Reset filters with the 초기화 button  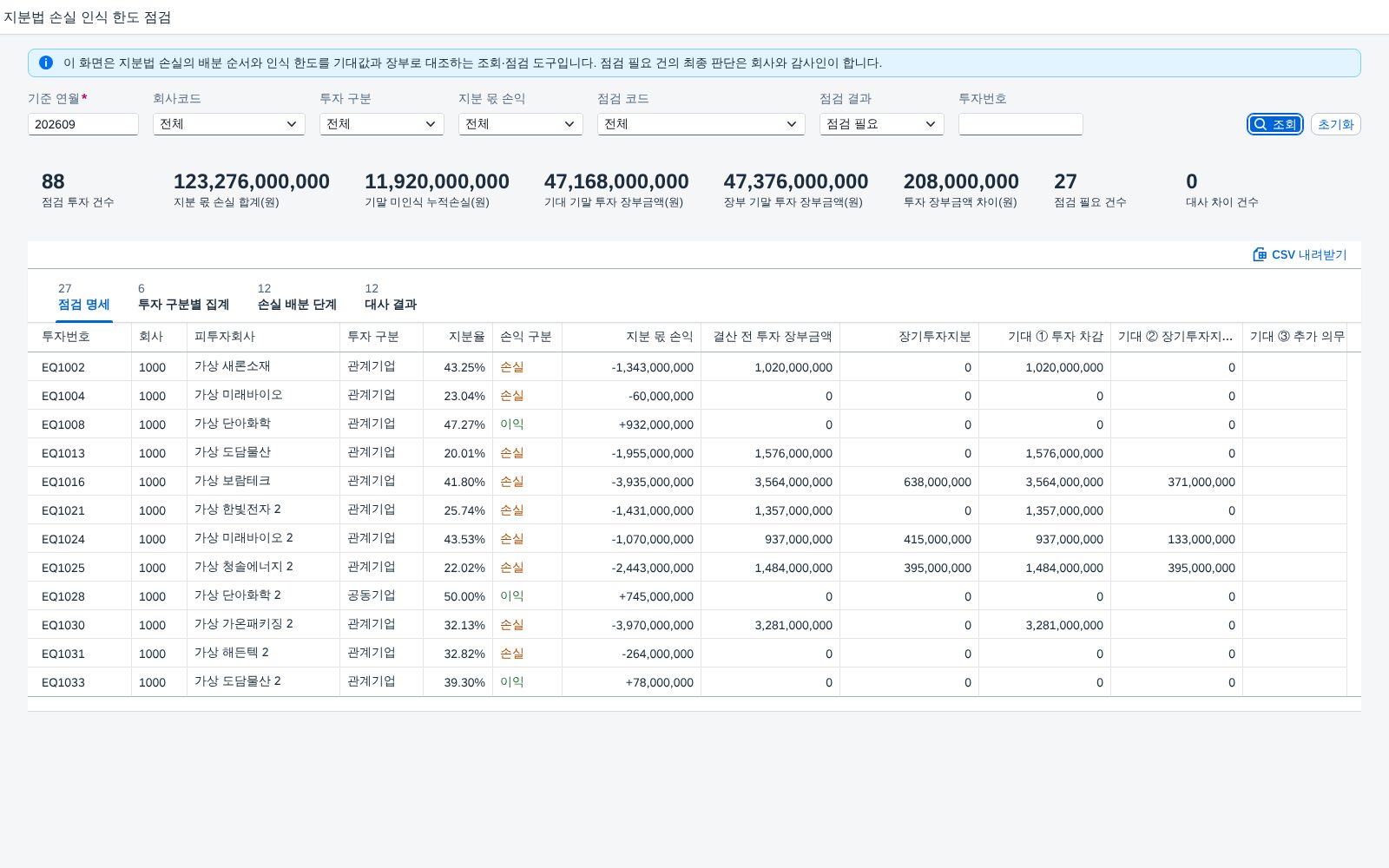[x=1336, y=124]
